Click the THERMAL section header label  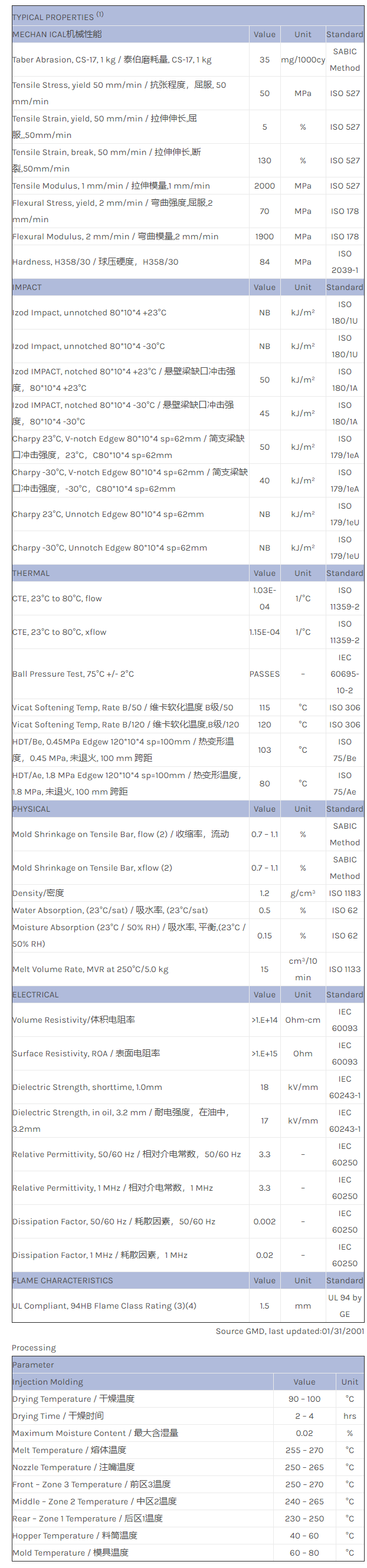pyautogui.click(x=31, y=574)
